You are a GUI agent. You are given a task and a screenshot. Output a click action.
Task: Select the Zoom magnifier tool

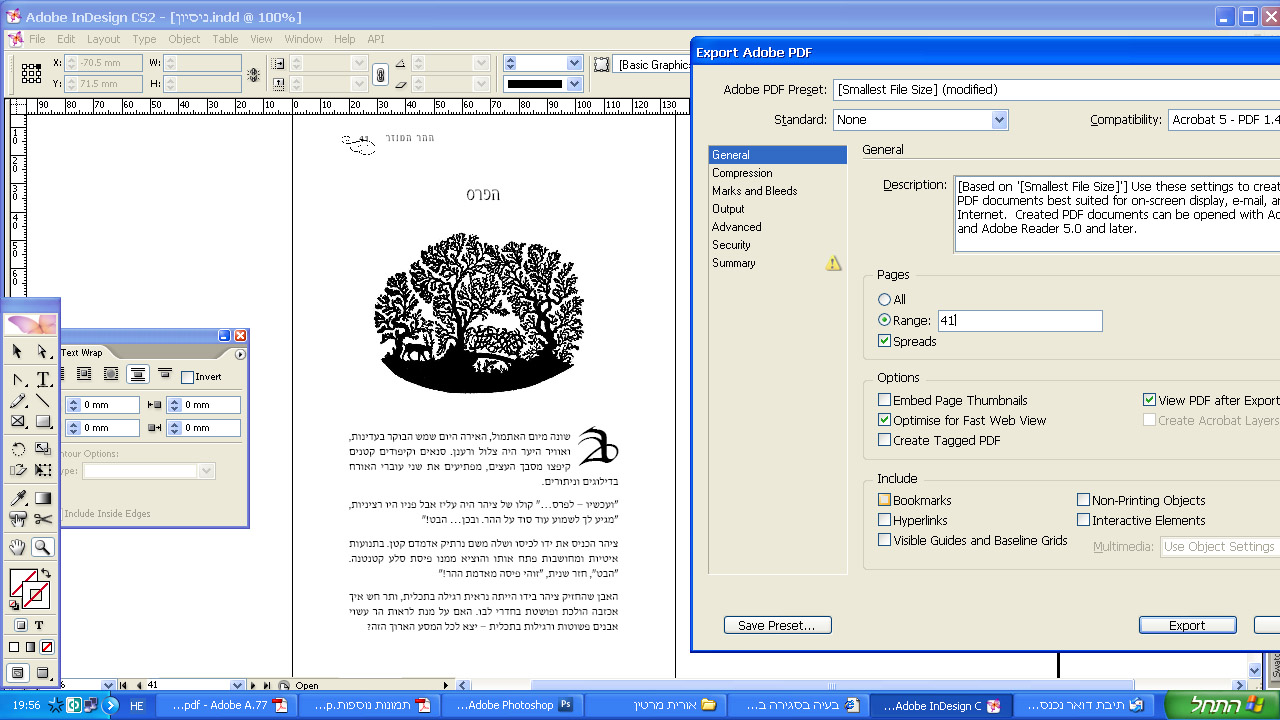43,547
